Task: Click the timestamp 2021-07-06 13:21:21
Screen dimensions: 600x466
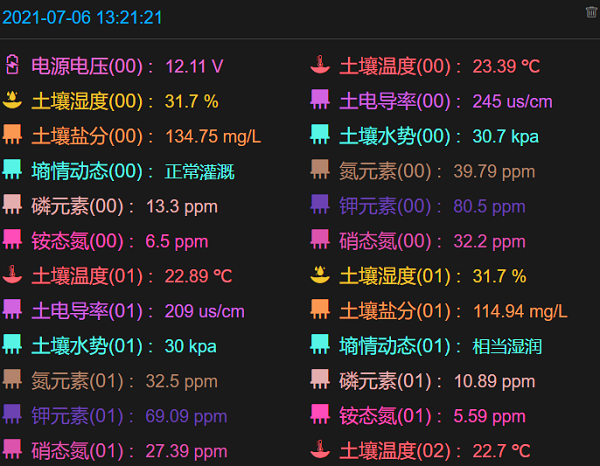Action: pyautogui.click(x=83, y=18)
